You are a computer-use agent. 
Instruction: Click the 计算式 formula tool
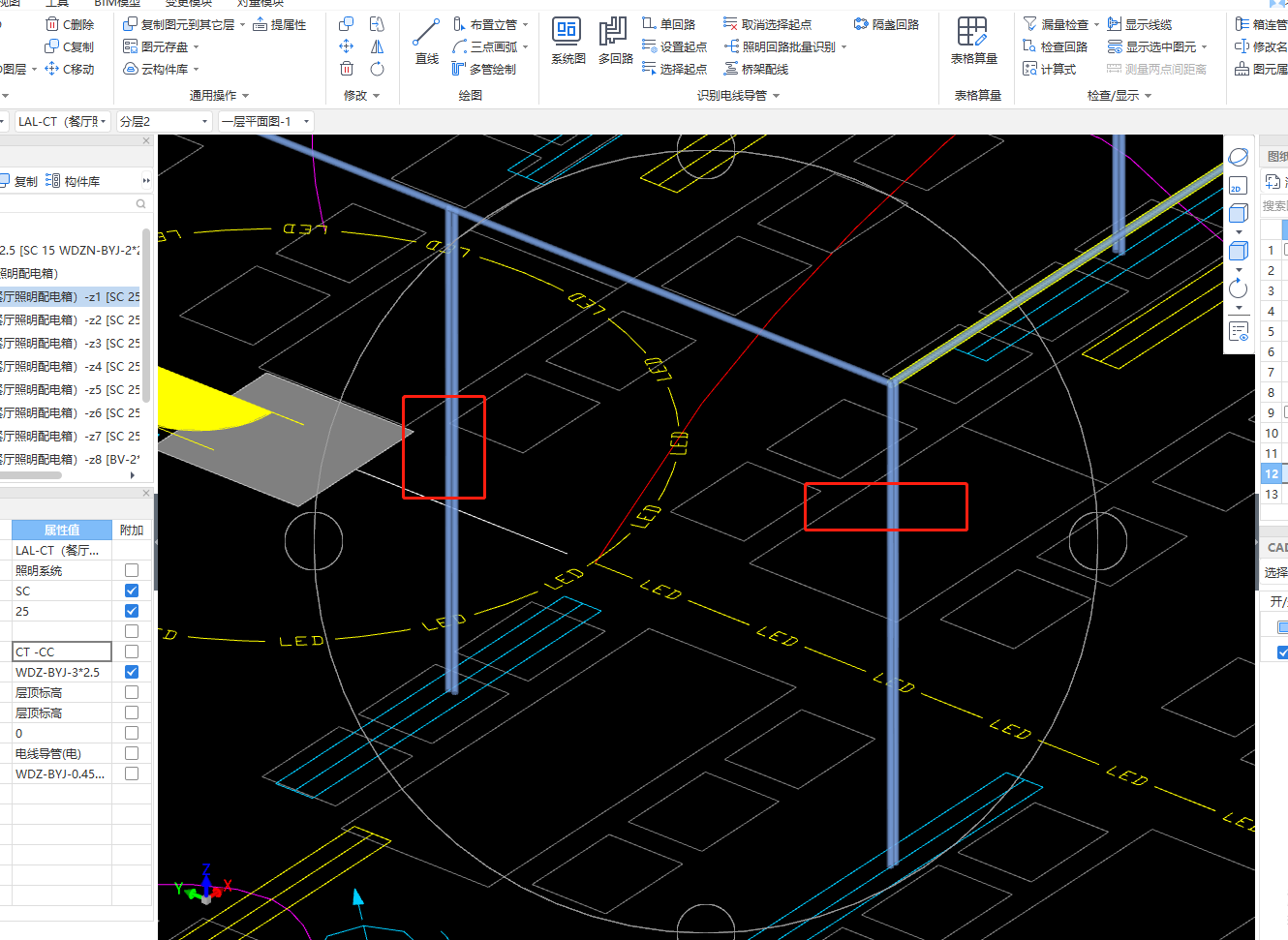coord(1050,69)
